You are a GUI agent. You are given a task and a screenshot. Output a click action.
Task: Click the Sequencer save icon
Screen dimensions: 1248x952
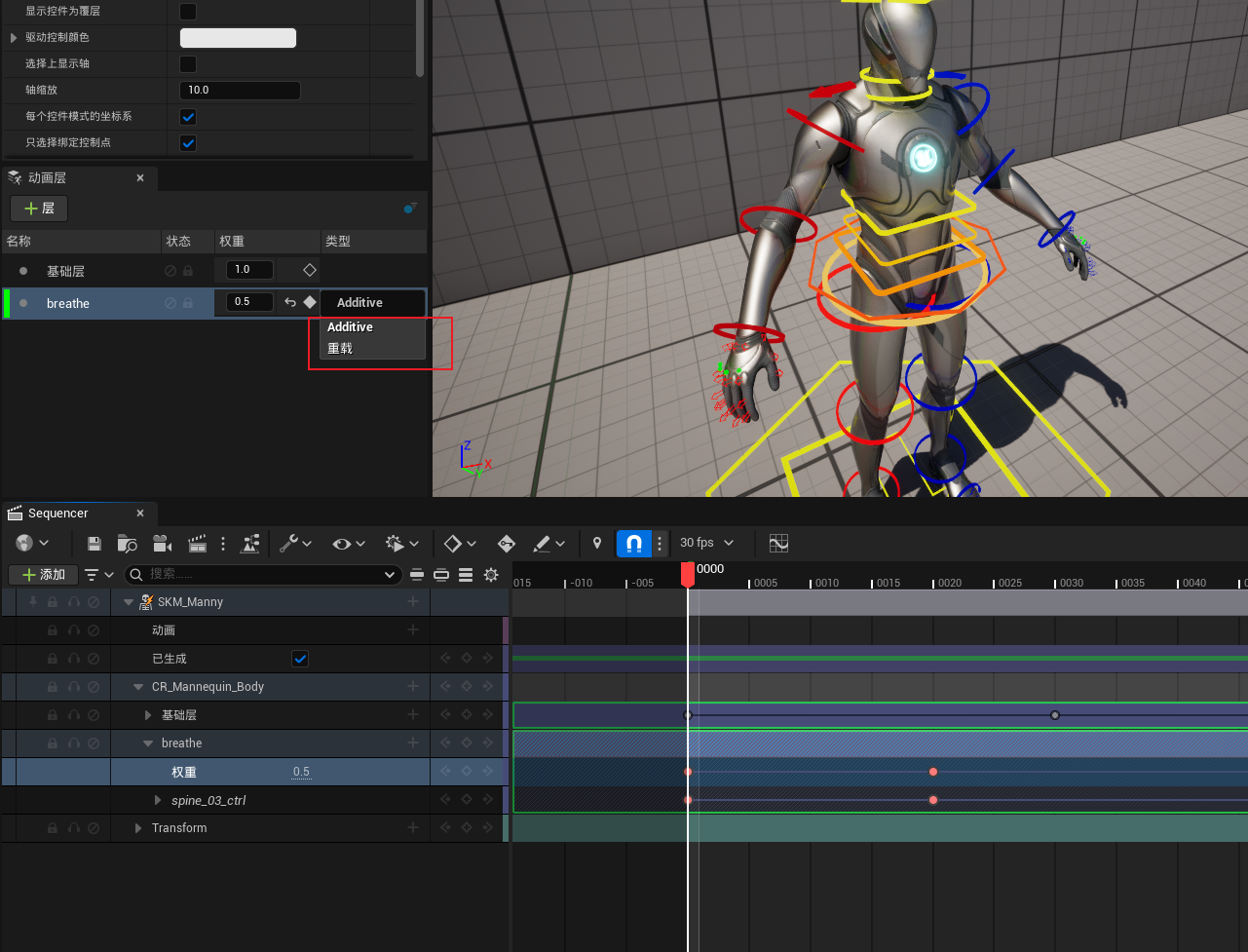[95, 544]
